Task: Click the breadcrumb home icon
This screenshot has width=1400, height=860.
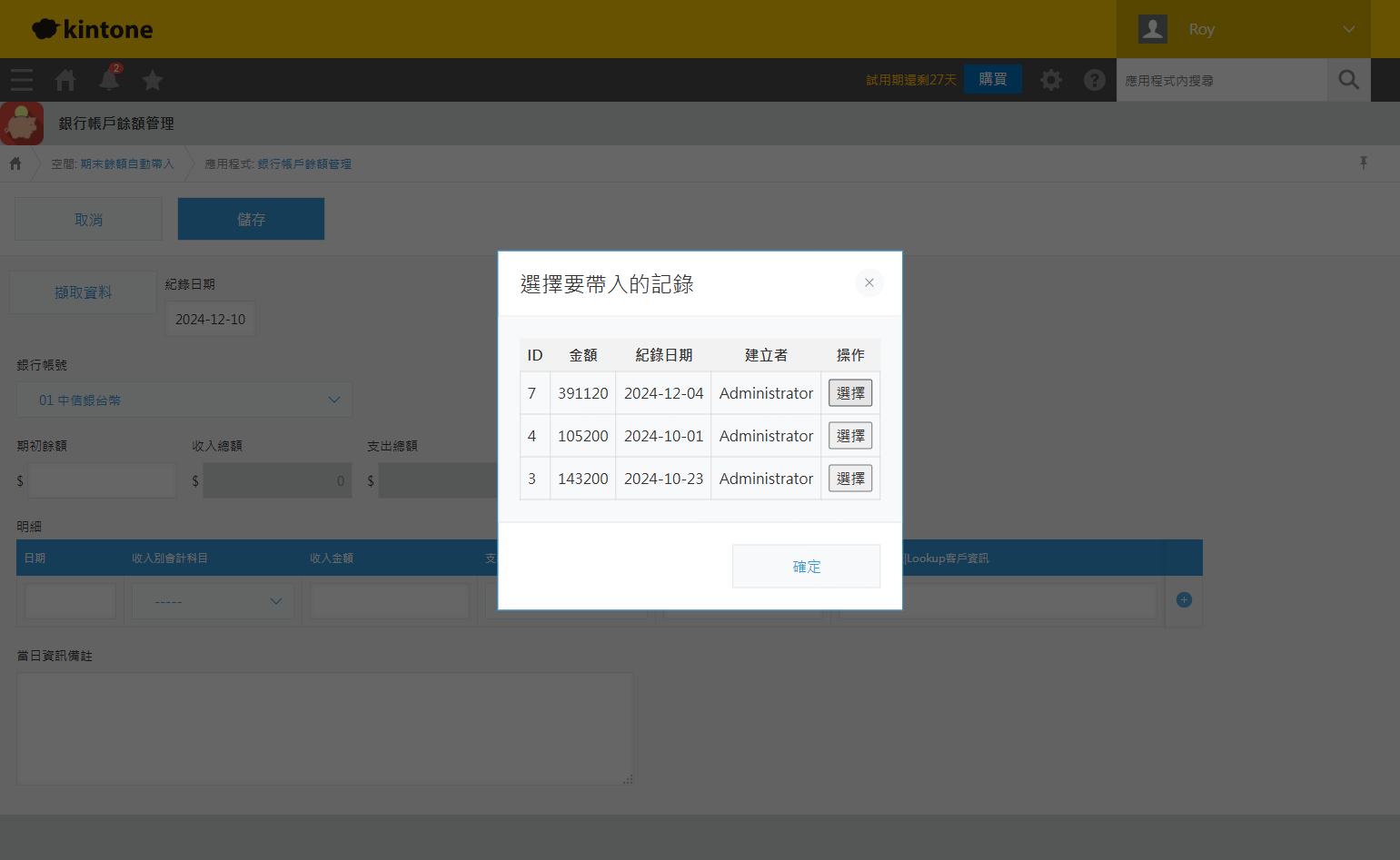Action: [x=15, y=163]
